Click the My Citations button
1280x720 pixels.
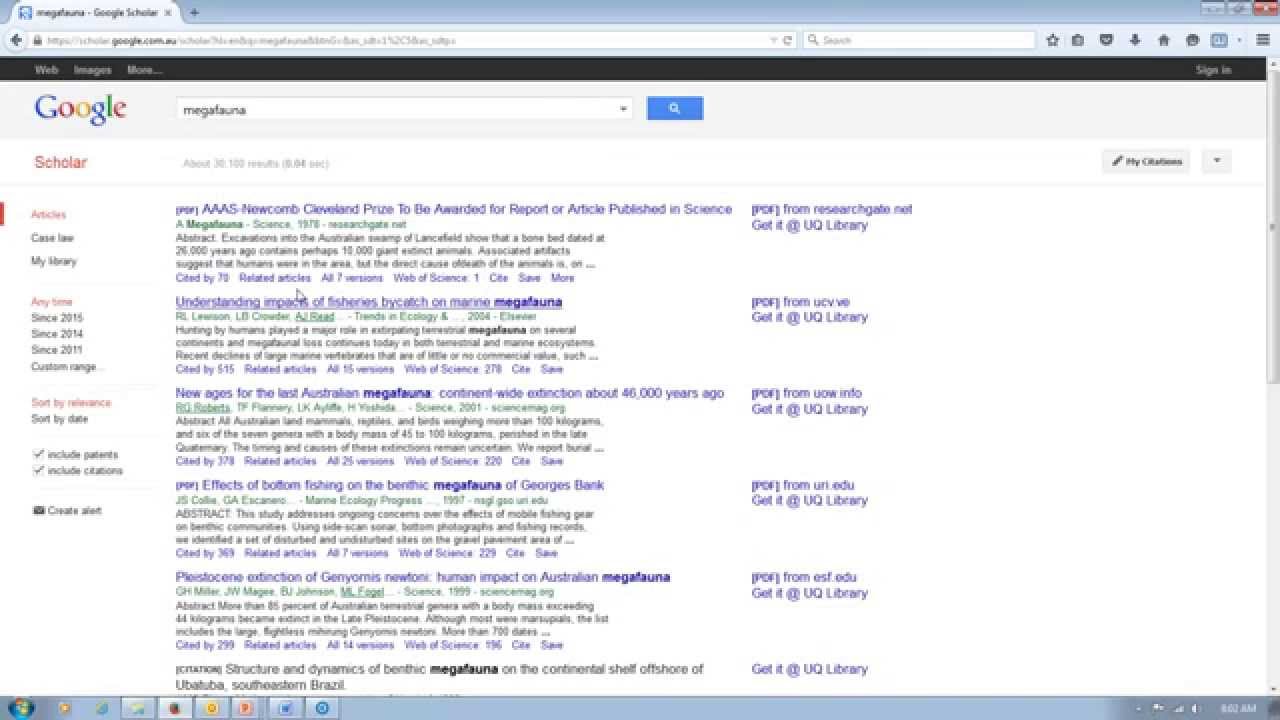[1146, 161]
